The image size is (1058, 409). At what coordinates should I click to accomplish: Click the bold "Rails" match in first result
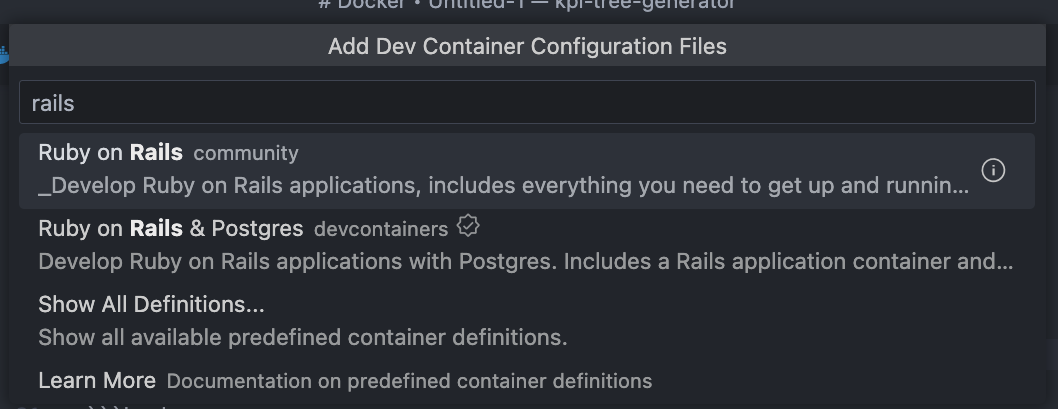[x=156, y=152]
